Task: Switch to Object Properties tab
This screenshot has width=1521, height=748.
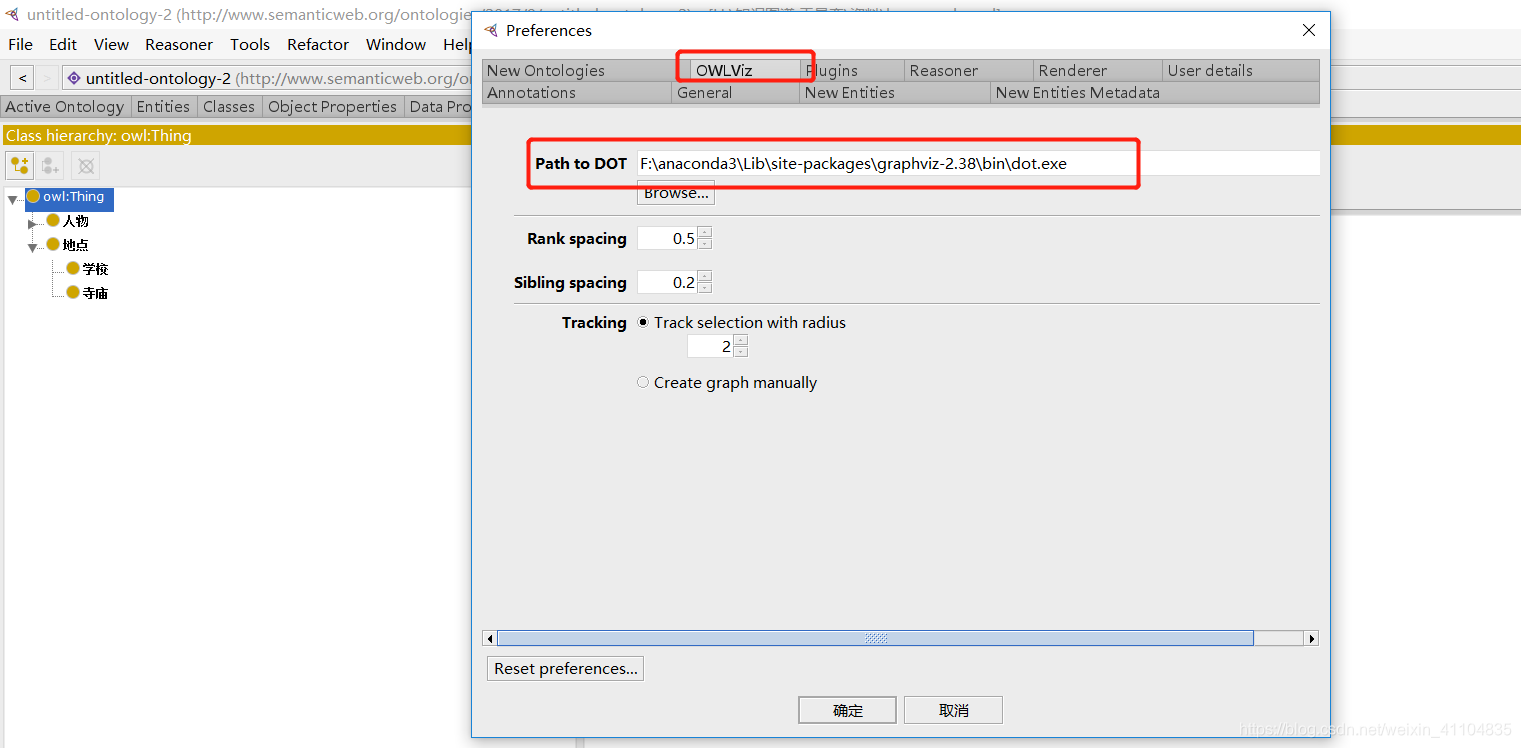Action: pos(333,106)
